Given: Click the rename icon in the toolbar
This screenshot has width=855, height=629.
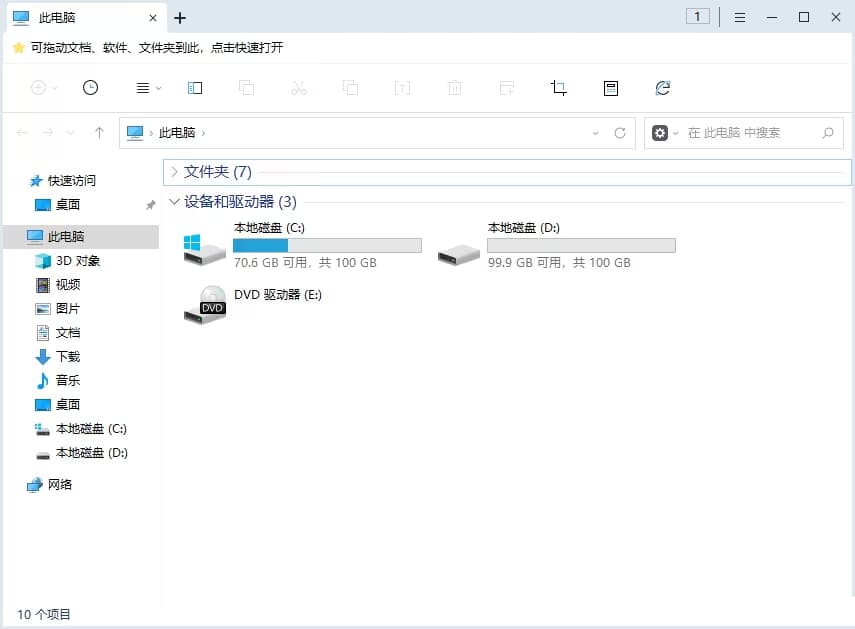Looking at the screenshot, I should click(403, 88).
